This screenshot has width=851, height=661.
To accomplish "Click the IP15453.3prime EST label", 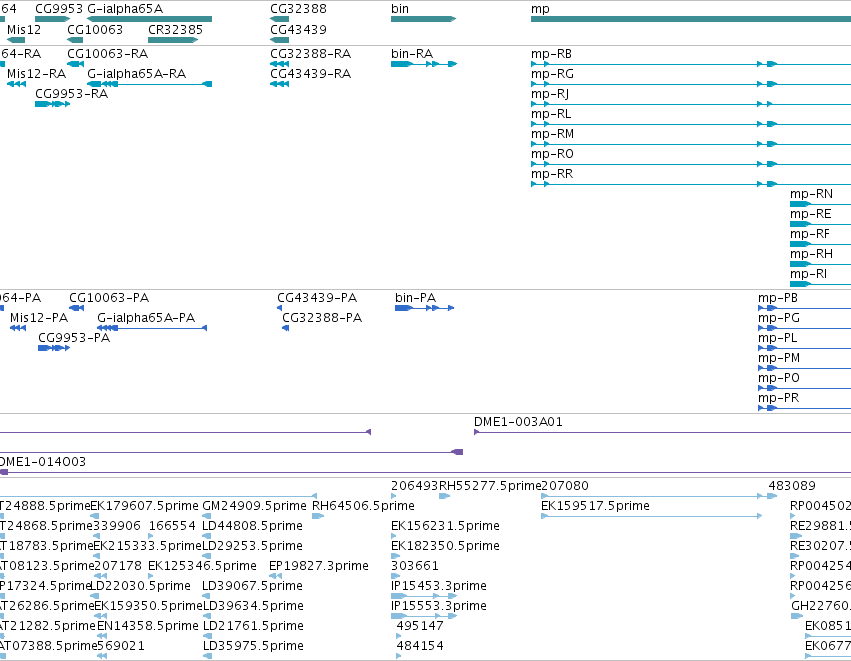I will (439, 586).
